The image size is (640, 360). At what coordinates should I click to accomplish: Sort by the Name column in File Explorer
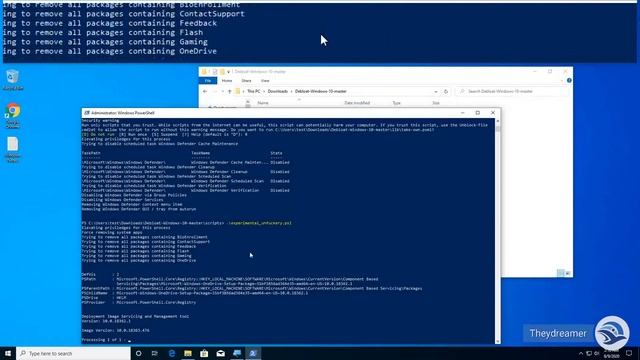click(263, 103)
